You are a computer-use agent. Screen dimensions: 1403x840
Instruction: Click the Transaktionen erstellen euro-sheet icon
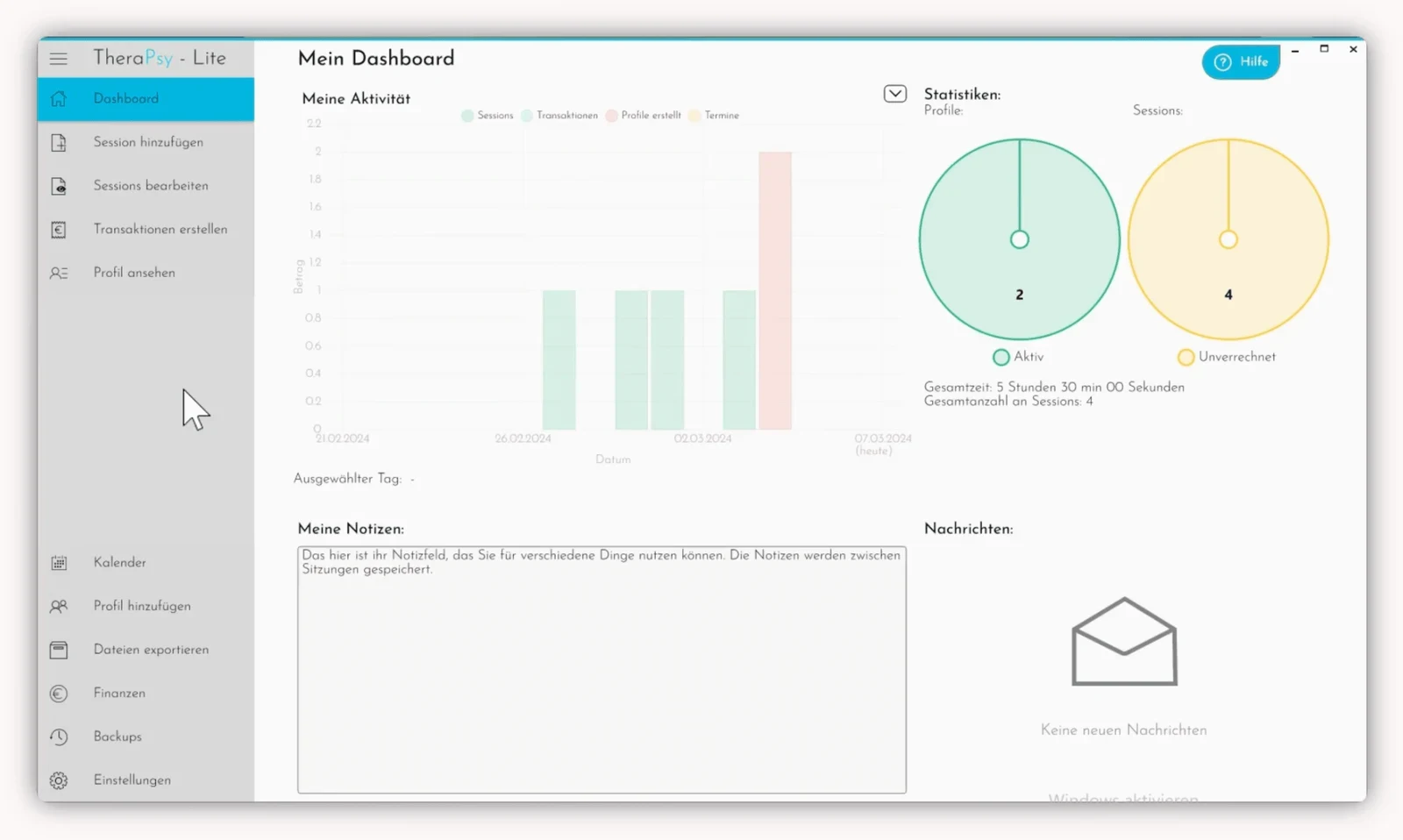click(x=59, y=230)
